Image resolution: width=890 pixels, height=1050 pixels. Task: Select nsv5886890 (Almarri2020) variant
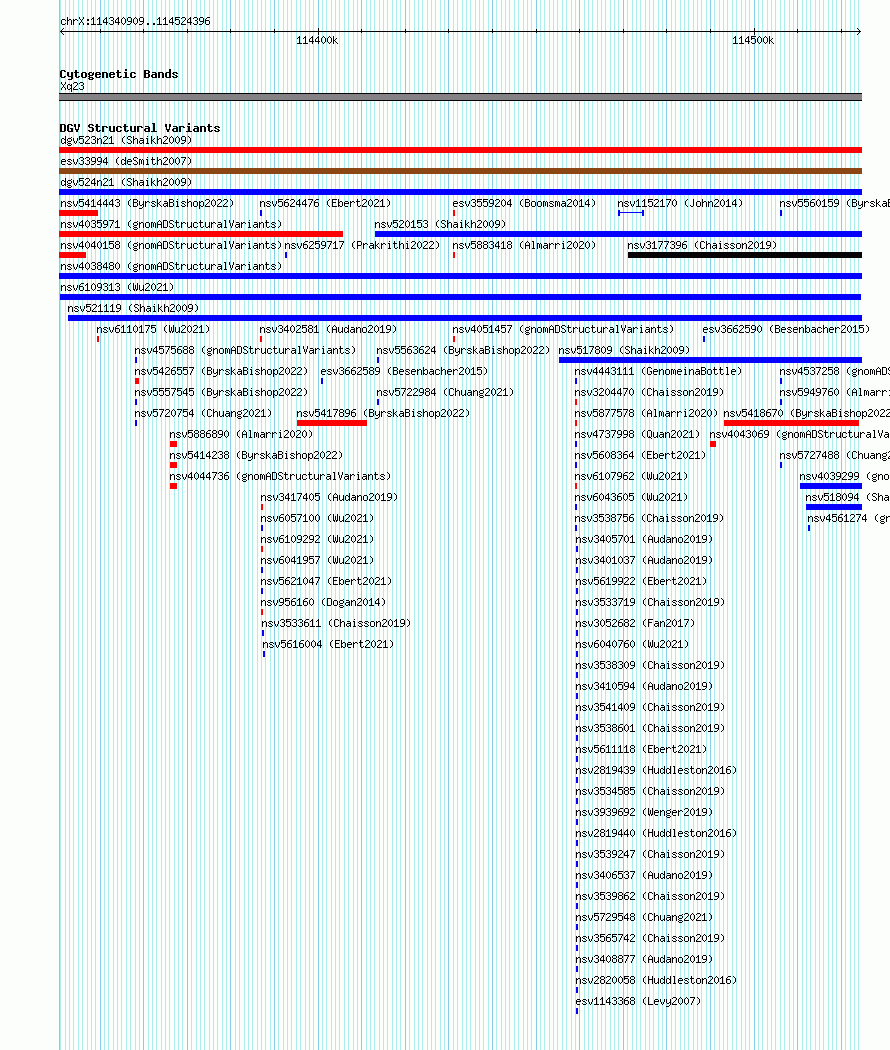coord(241,434)
